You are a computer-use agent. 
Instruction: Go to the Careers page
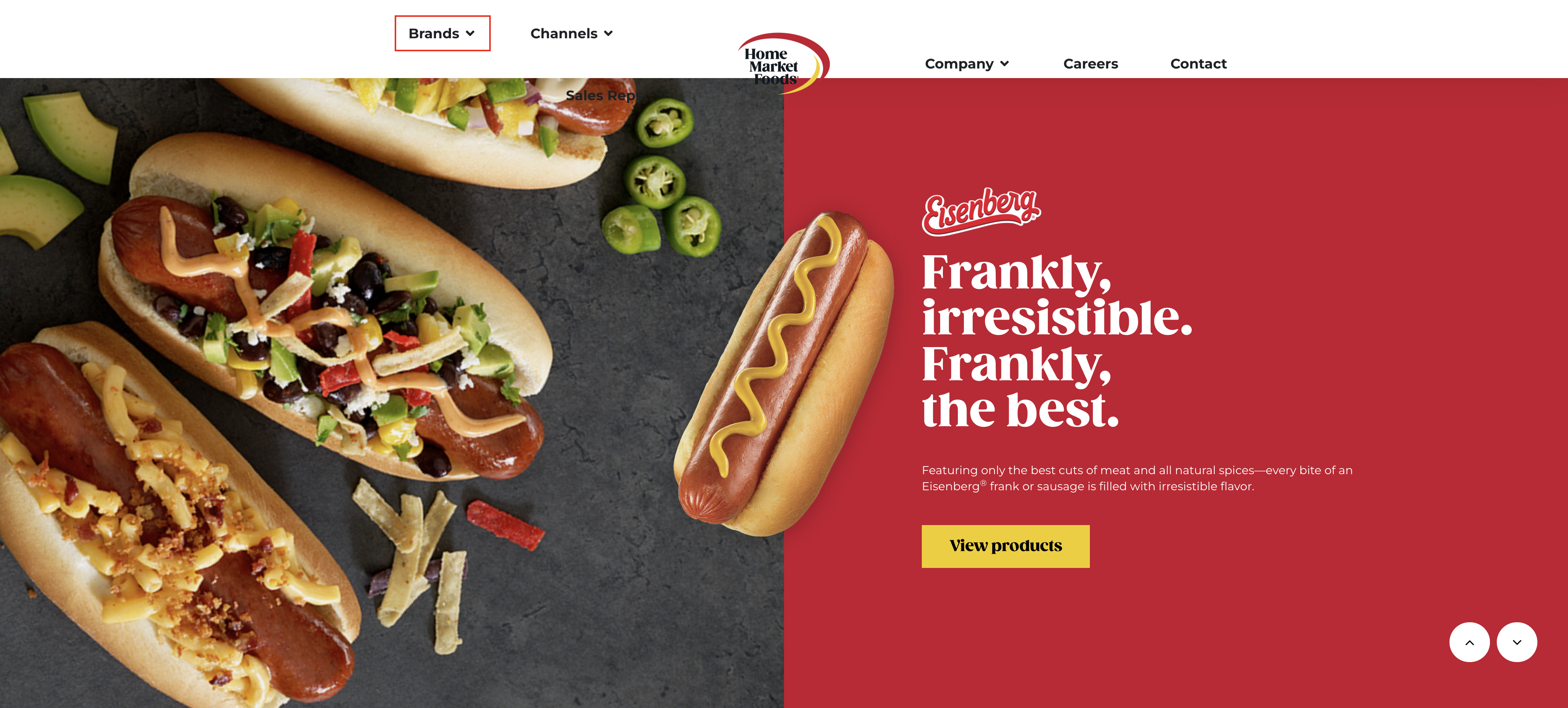1090,64
